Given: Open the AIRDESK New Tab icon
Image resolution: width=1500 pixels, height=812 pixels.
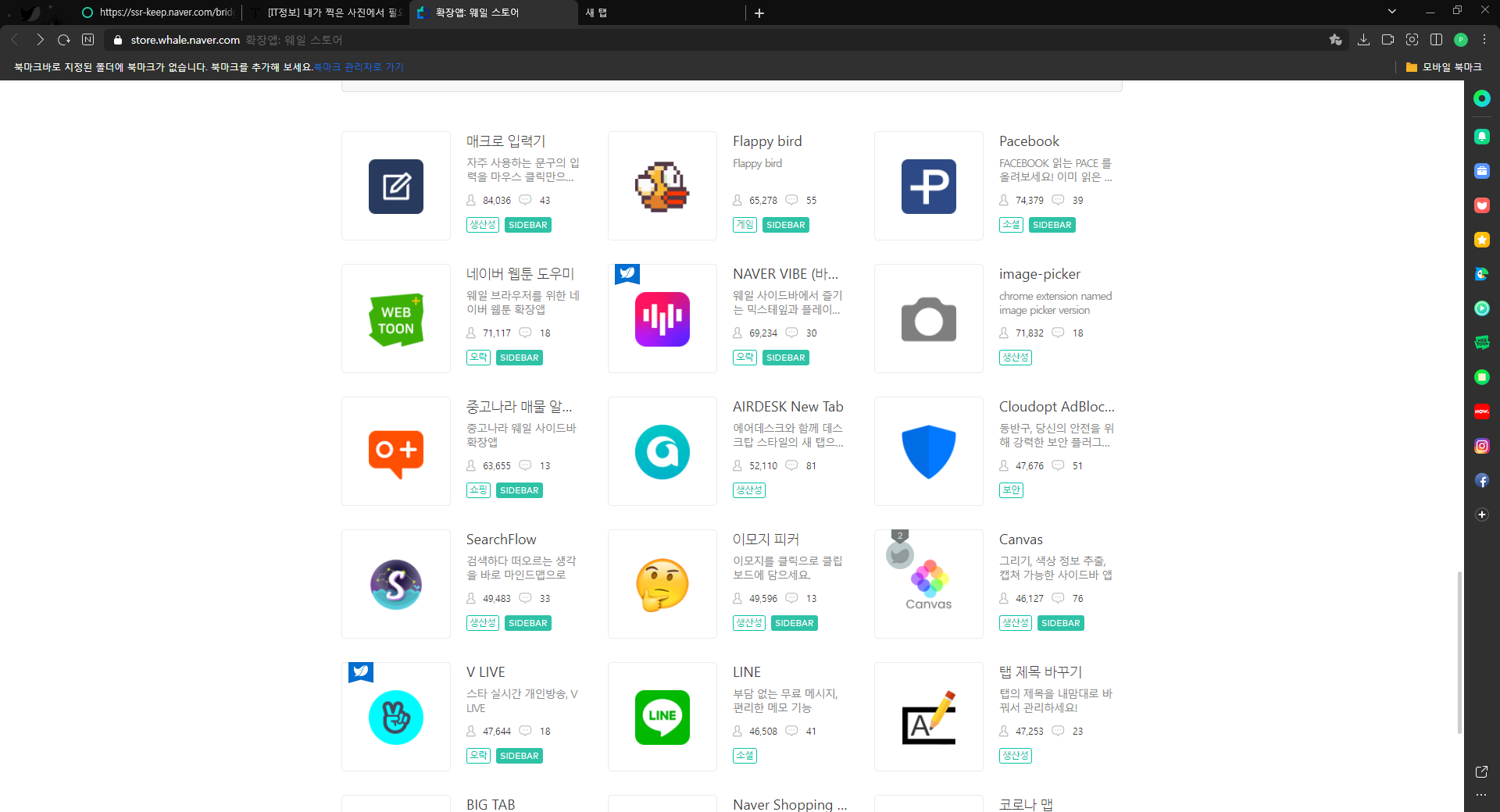Looking at the screenshot, I should pos(662,452).
